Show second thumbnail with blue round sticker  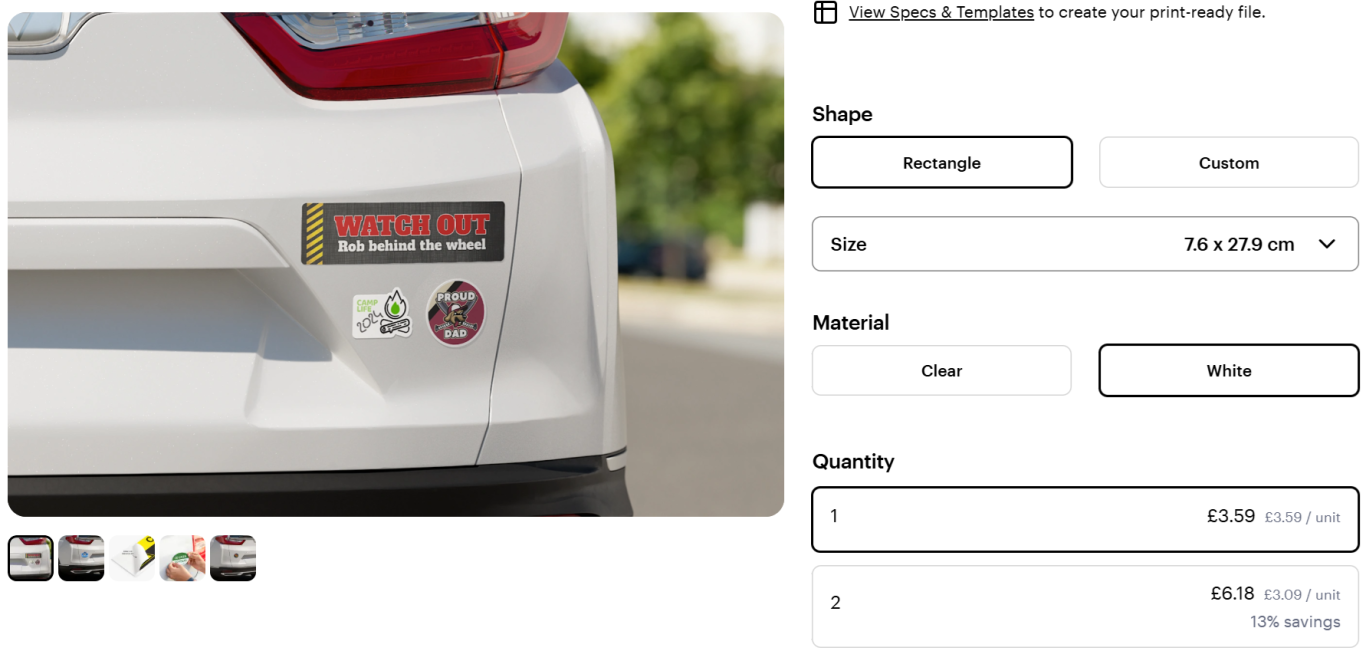point(81,558)
